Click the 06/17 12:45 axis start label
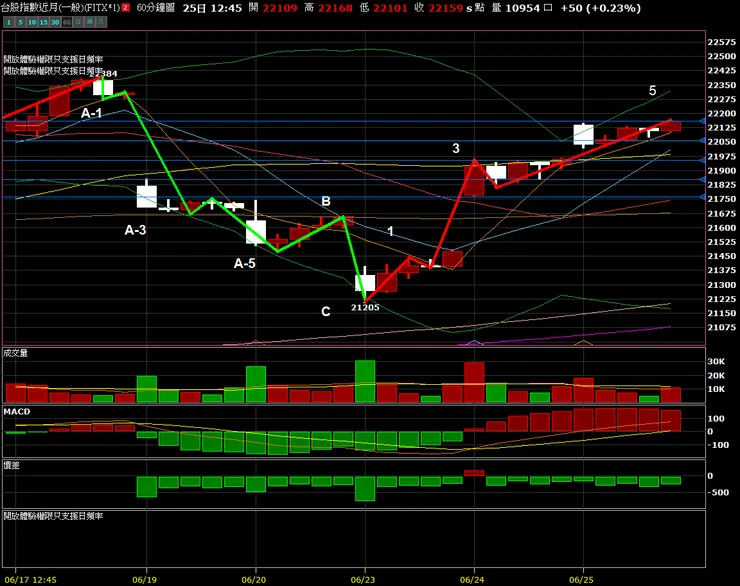The height and width of the screenshot is (586, 740). click(31, 579)
